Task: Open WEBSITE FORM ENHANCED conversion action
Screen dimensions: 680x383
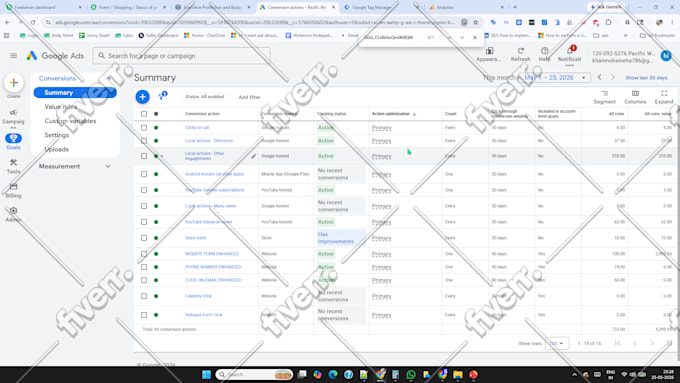Action: click(x=212, y=254)
